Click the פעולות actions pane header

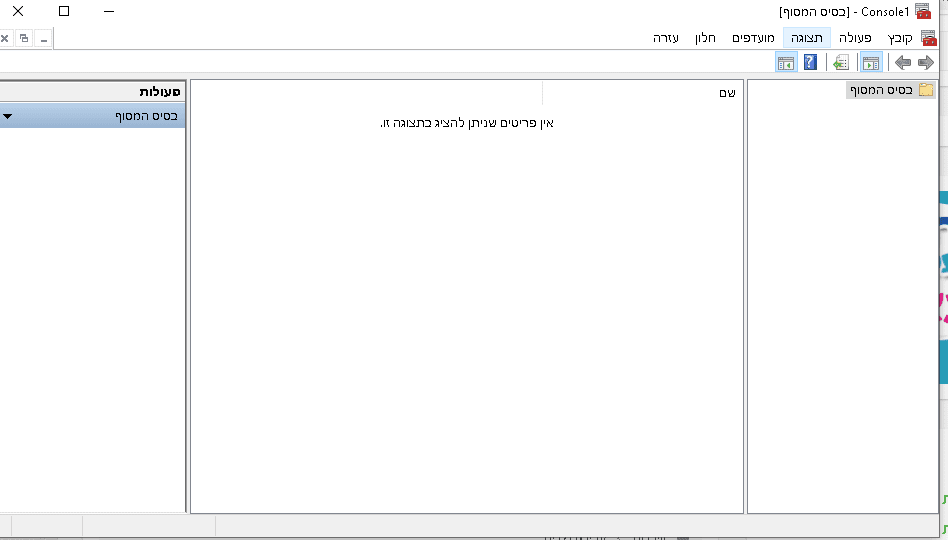93,92
